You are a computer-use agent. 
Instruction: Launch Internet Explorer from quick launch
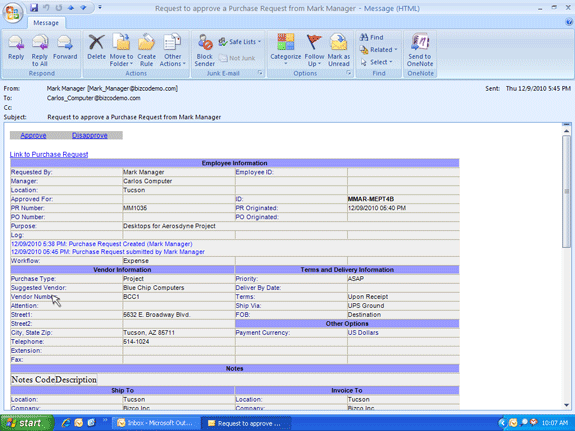(x=66, y=423)
